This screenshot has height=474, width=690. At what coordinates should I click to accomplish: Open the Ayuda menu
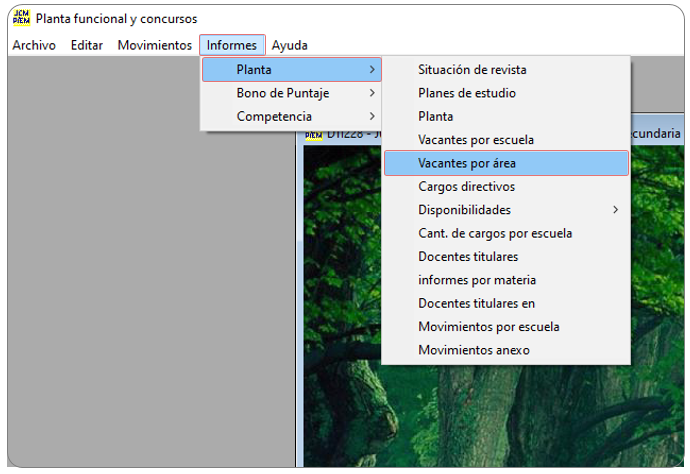290,45
